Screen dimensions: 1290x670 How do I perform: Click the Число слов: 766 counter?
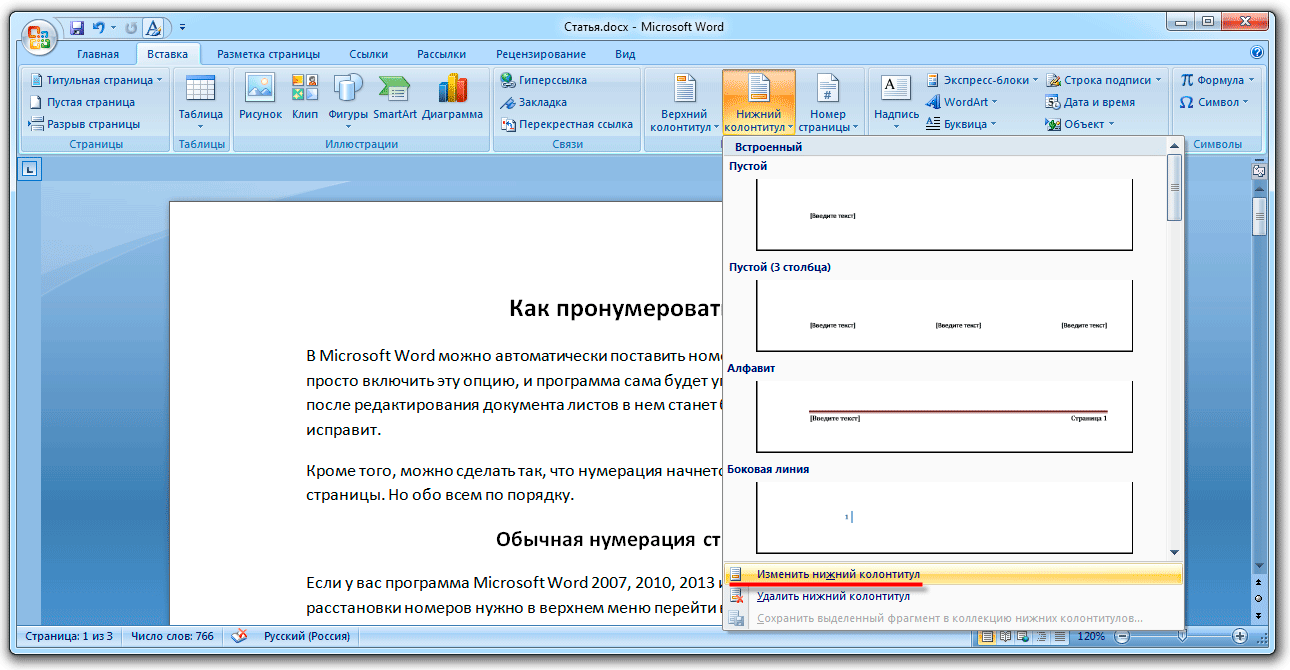pyautogui.click(x=172, y=636)
